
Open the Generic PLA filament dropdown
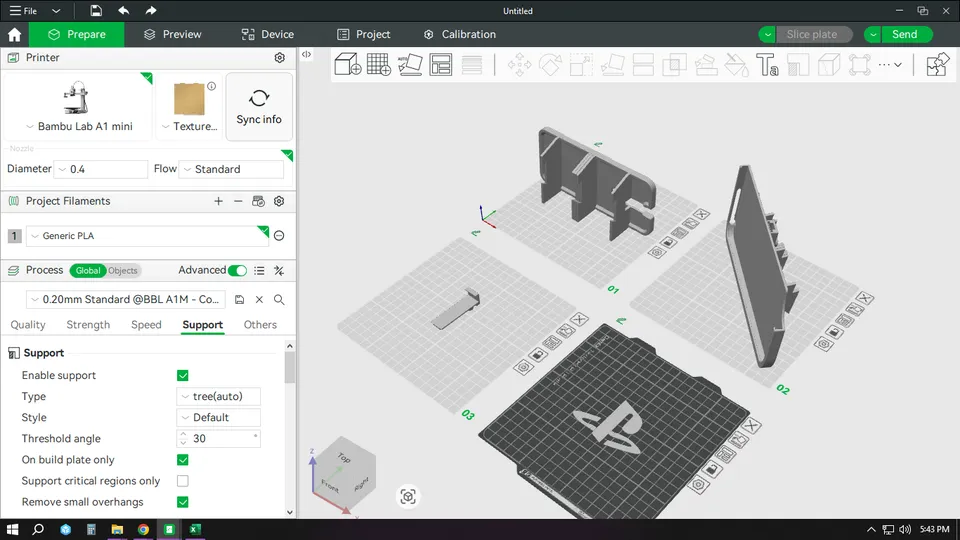pos(147,236)
